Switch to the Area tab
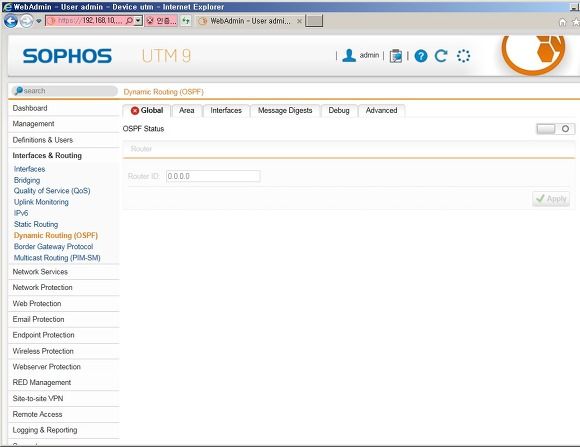 click(x=186, y=110)
